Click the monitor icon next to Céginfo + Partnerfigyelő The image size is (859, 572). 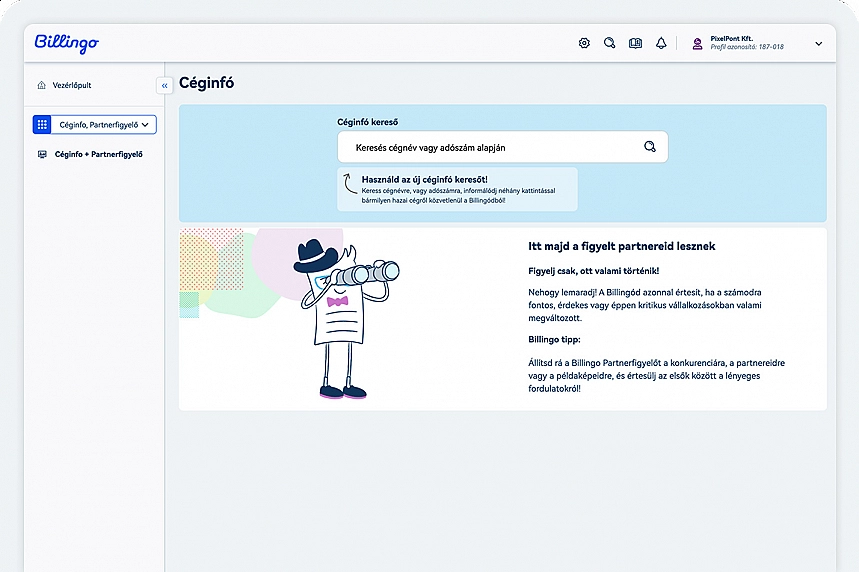click(41, 155)
